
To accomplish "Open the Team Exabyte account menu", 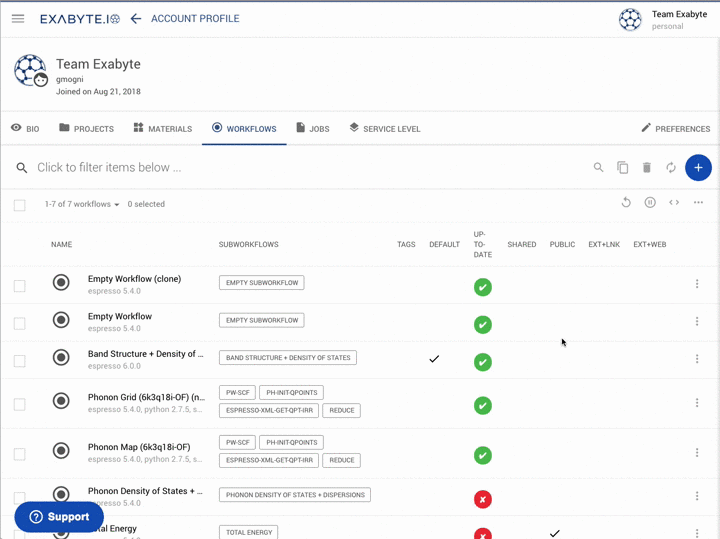I will 664,19.
